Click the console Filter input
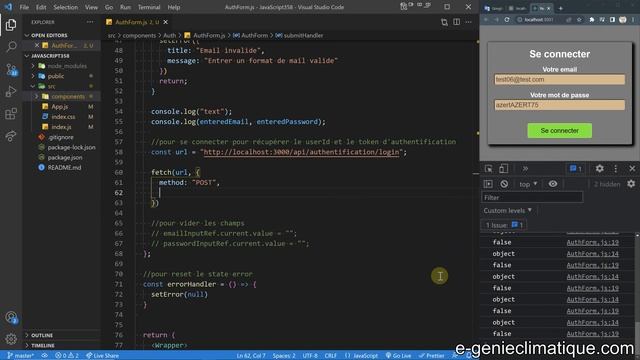 (532, 198)
